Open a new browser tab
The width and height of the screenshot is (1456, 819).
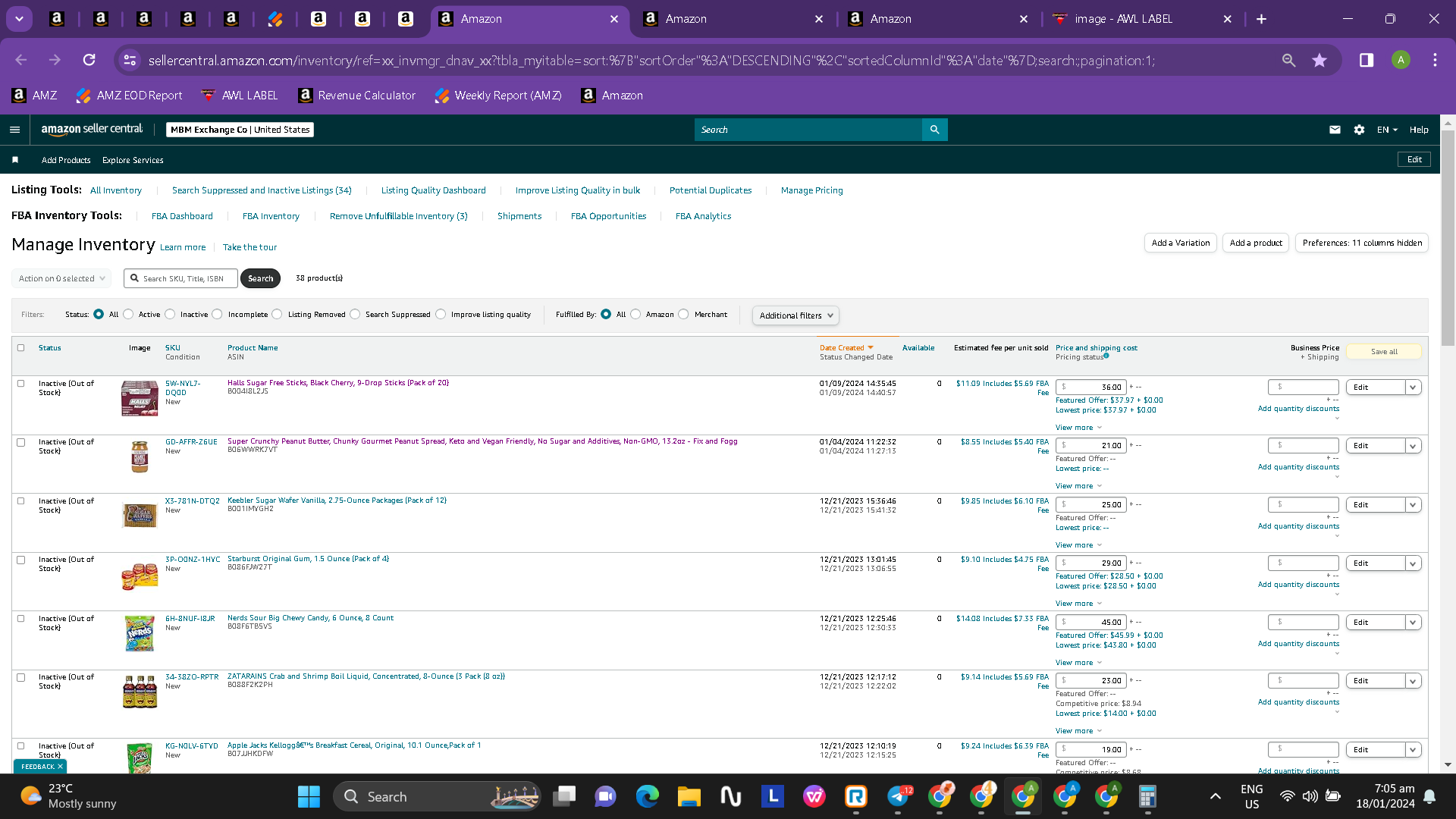pos(1261,19)
